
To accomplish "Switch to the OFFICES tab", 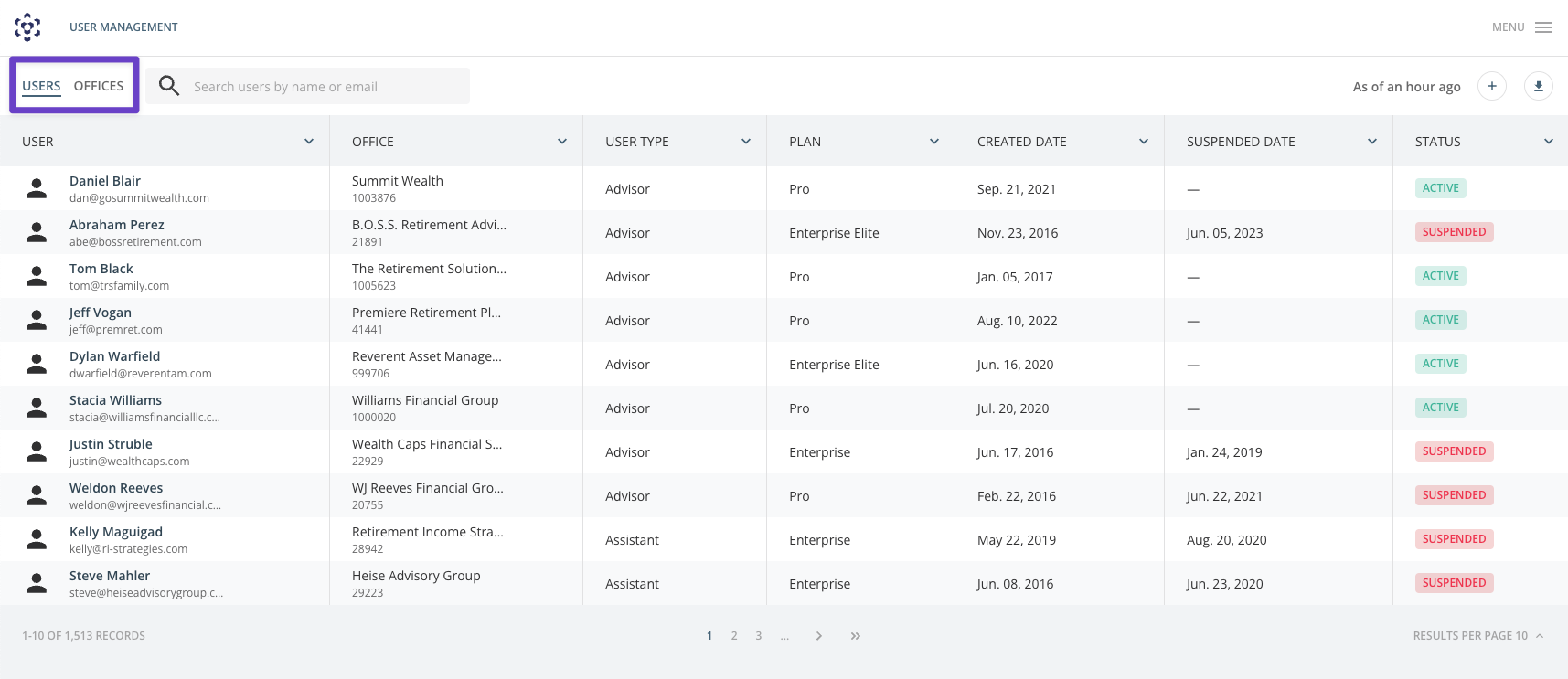I will pos(99,86).
